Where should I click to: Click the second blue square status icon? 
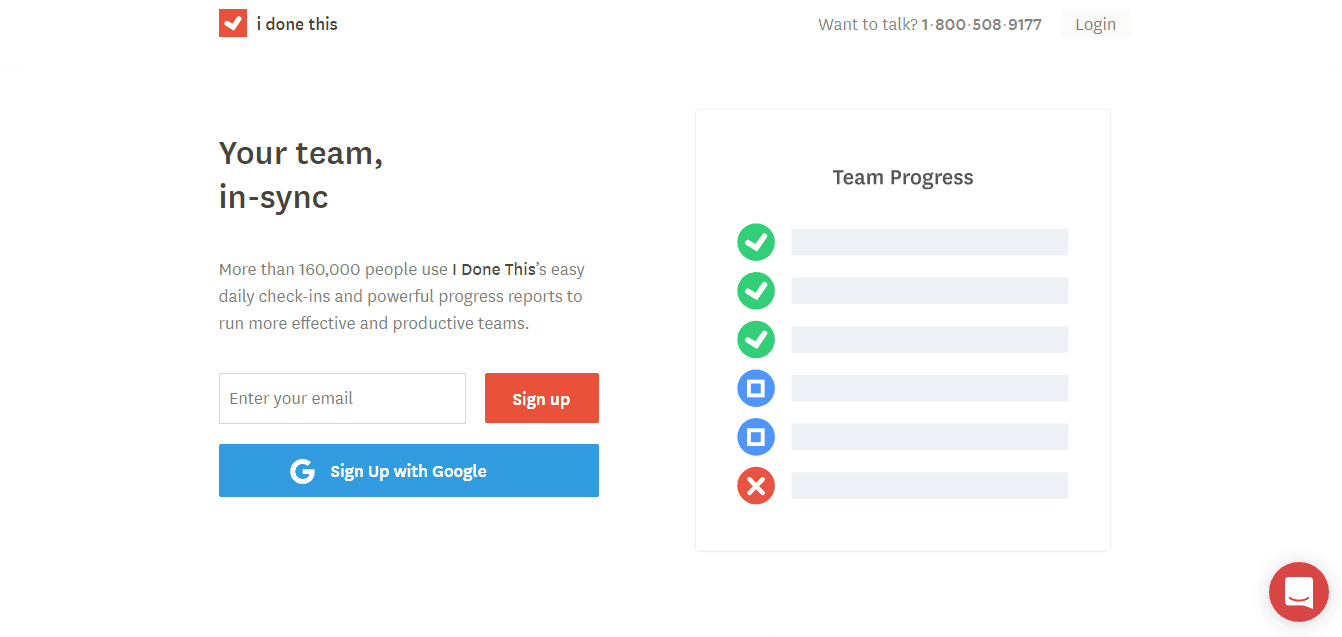(756, 437)
